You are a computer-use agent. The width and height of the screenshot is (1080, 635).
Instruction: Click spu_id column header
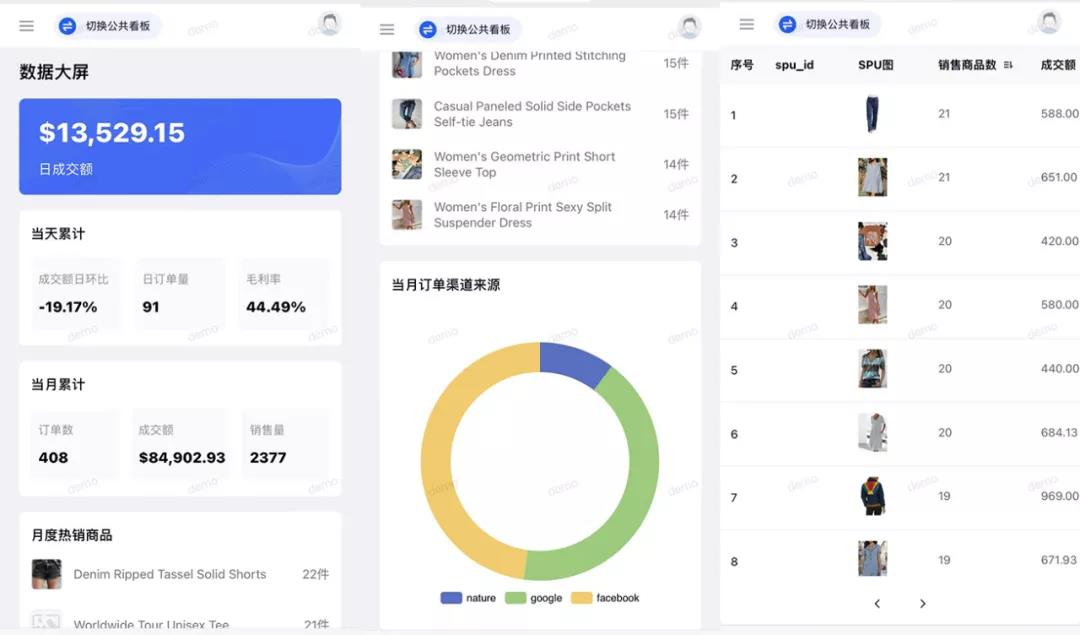coord(794,65)
